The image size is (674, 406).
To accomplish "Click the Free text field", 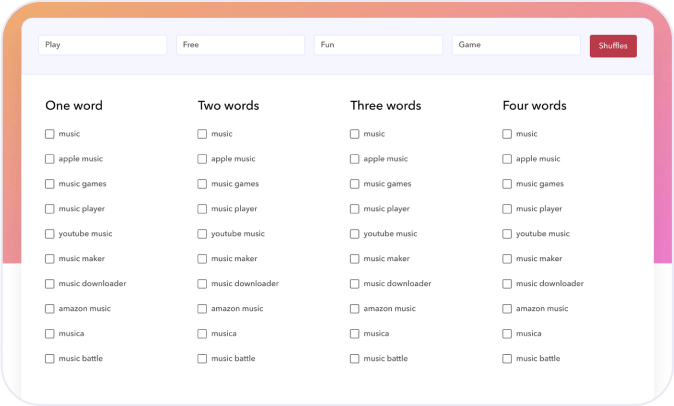I will point(240,45).
